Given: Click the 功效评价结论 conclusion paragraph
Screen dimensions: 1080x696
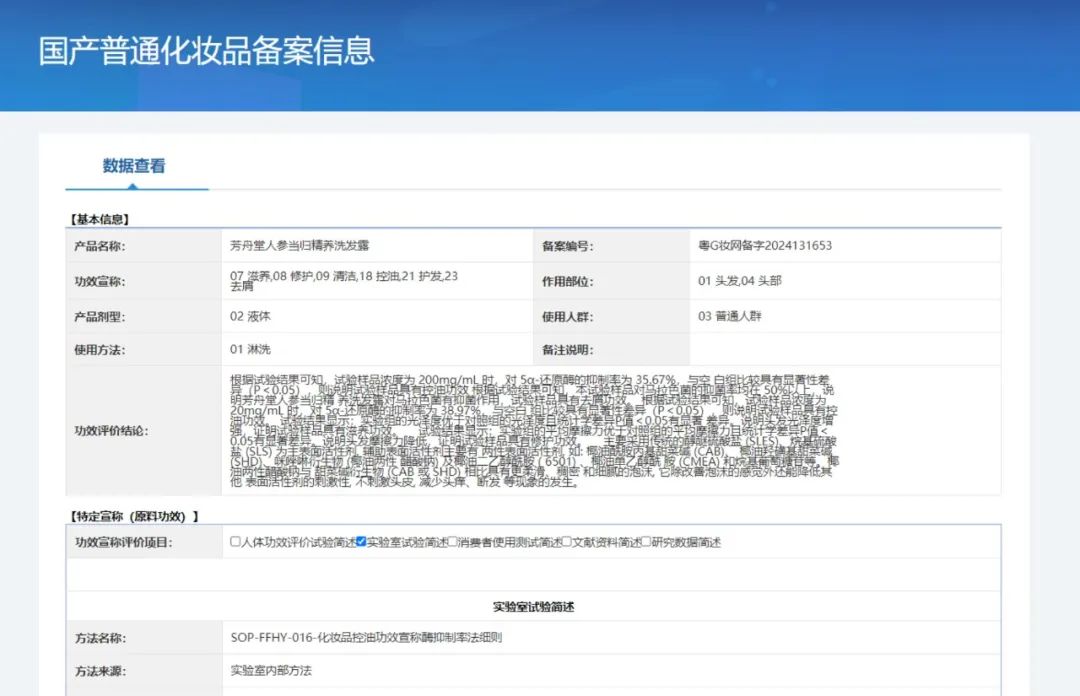Looking at the screenshot, I should click(534, 431).
